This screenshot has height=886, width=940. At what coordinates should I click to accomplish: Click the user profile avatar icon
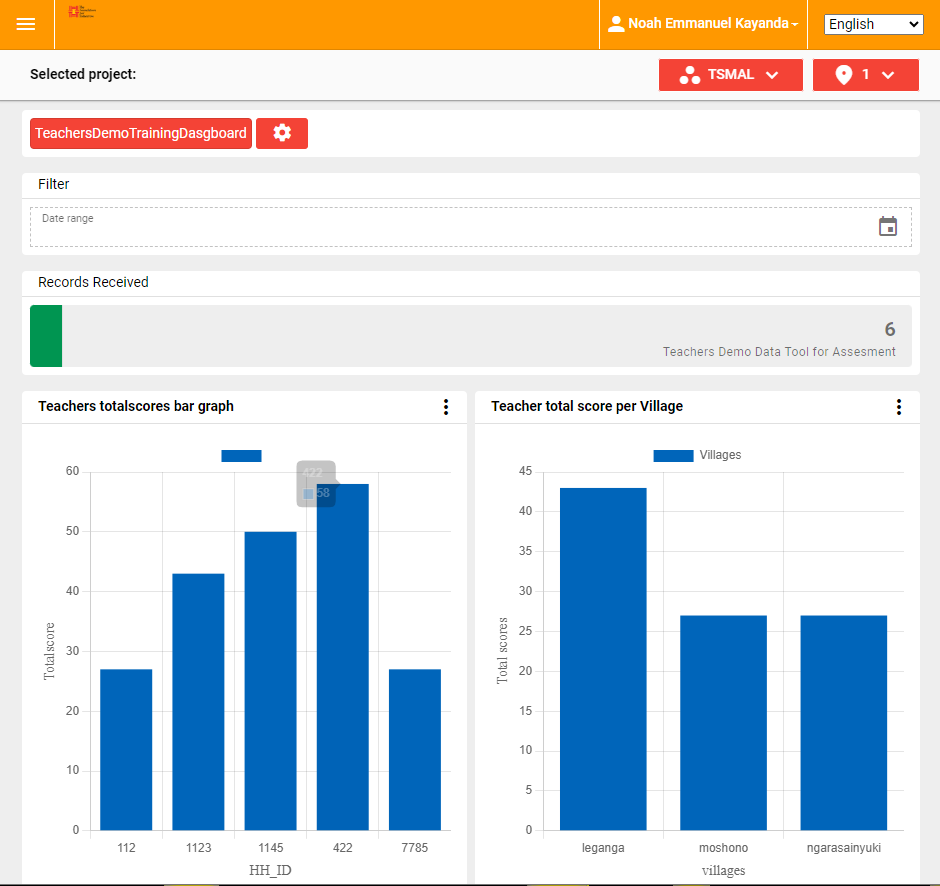616,24
